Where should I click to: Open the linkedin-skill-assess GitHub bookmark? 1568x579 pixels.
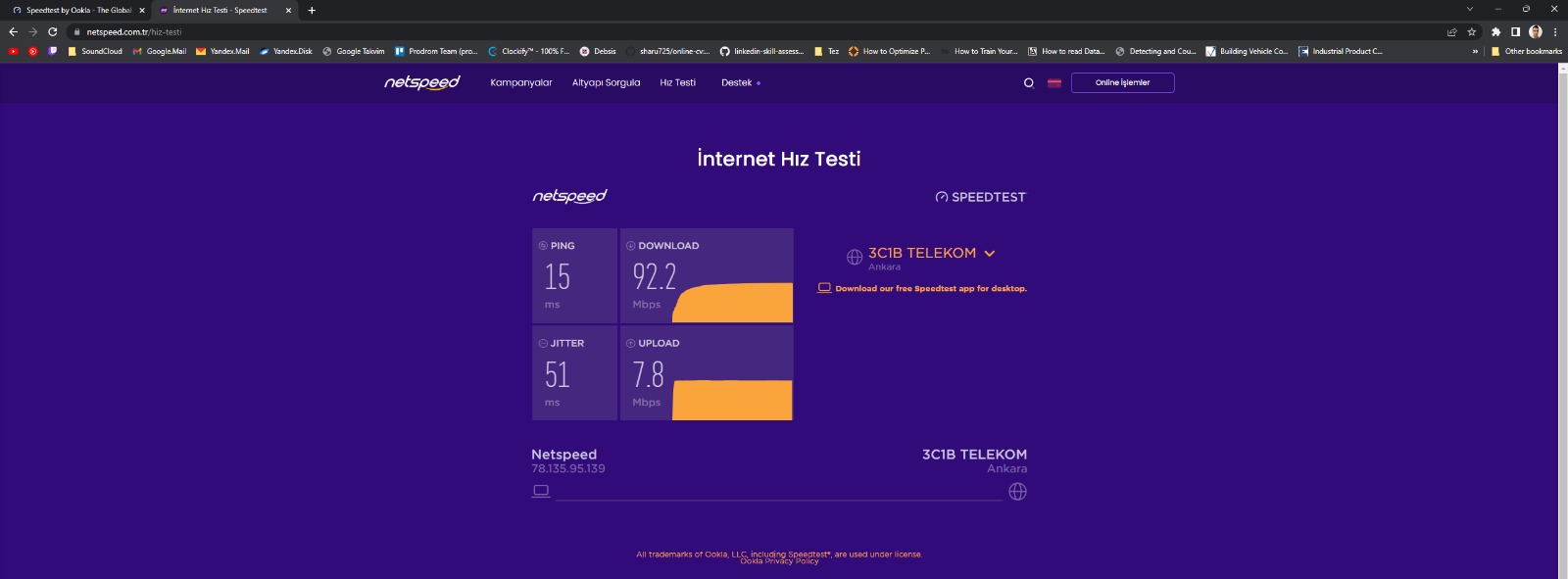[761, 51]
